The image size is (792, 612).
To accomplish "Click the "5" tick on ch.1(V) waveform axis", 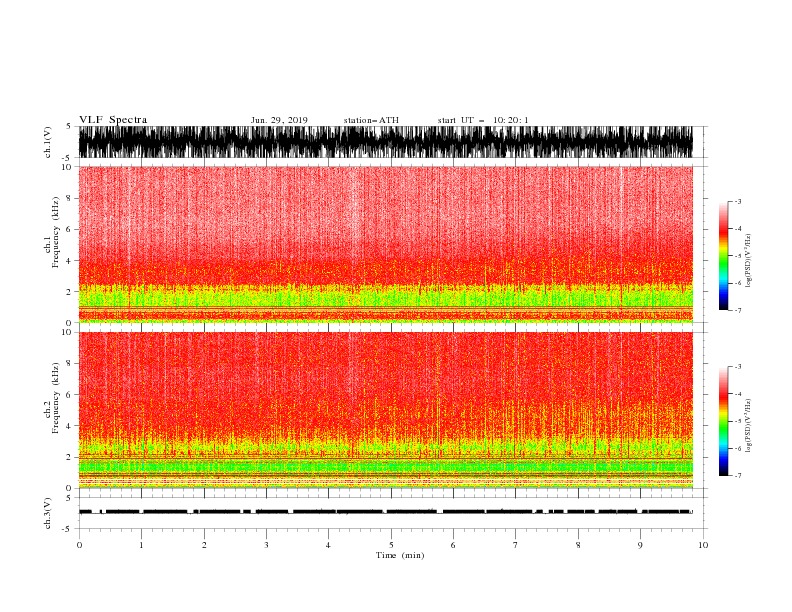I will [69, 126].
